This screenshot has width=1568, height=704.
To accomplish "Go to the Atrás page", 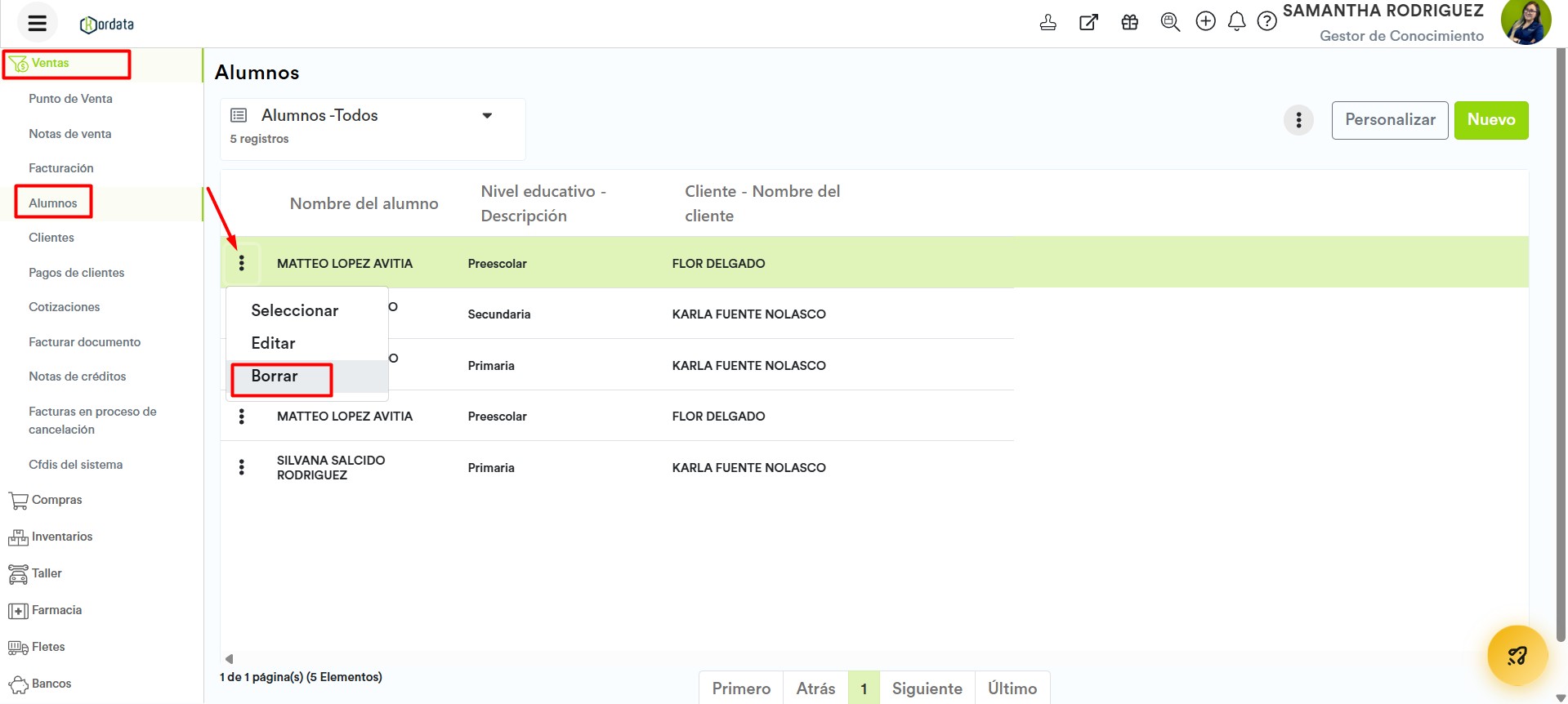I will point(815,688).
